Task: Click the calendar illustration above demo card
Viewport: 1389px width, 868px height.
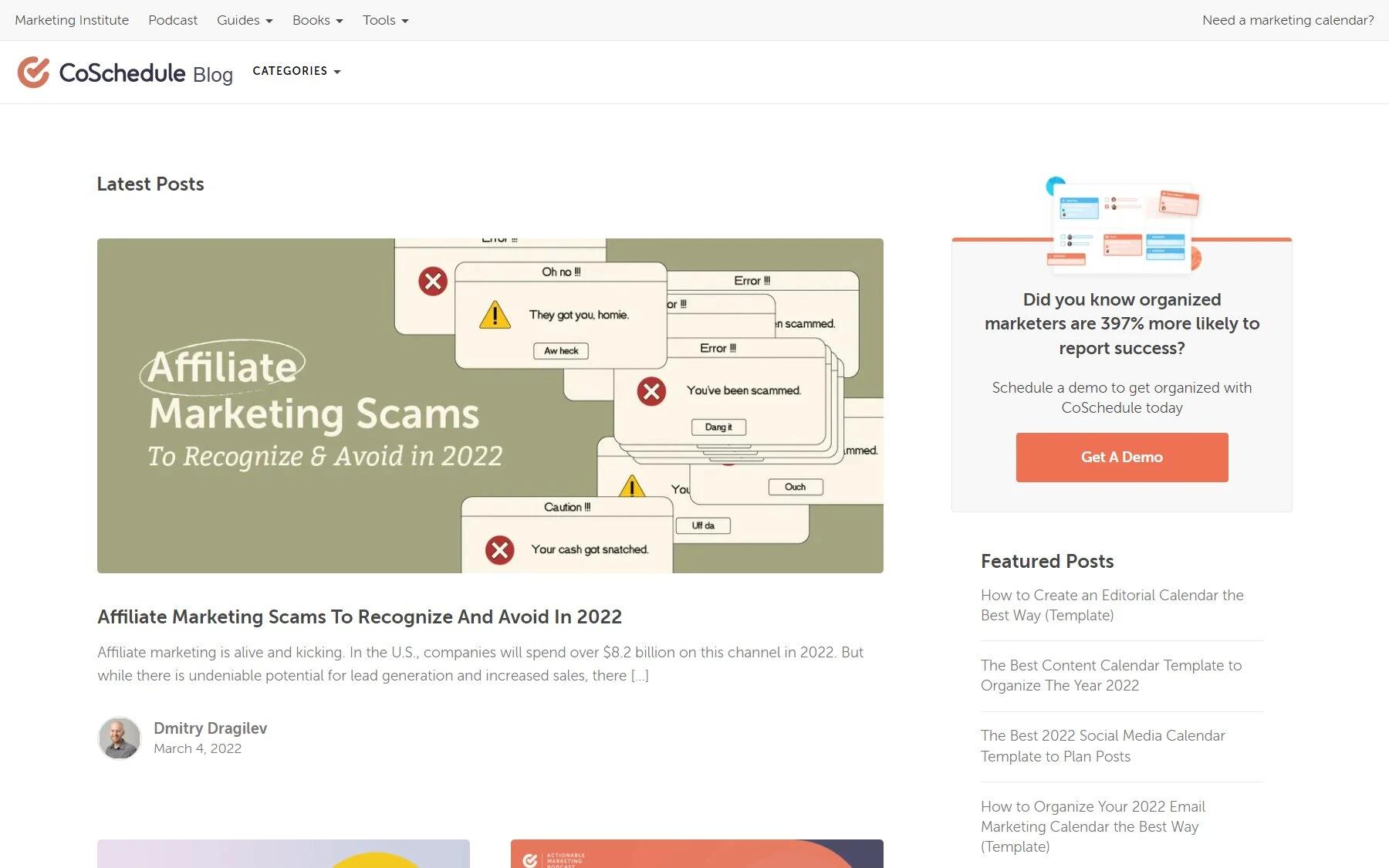Action: (1122, 226)
